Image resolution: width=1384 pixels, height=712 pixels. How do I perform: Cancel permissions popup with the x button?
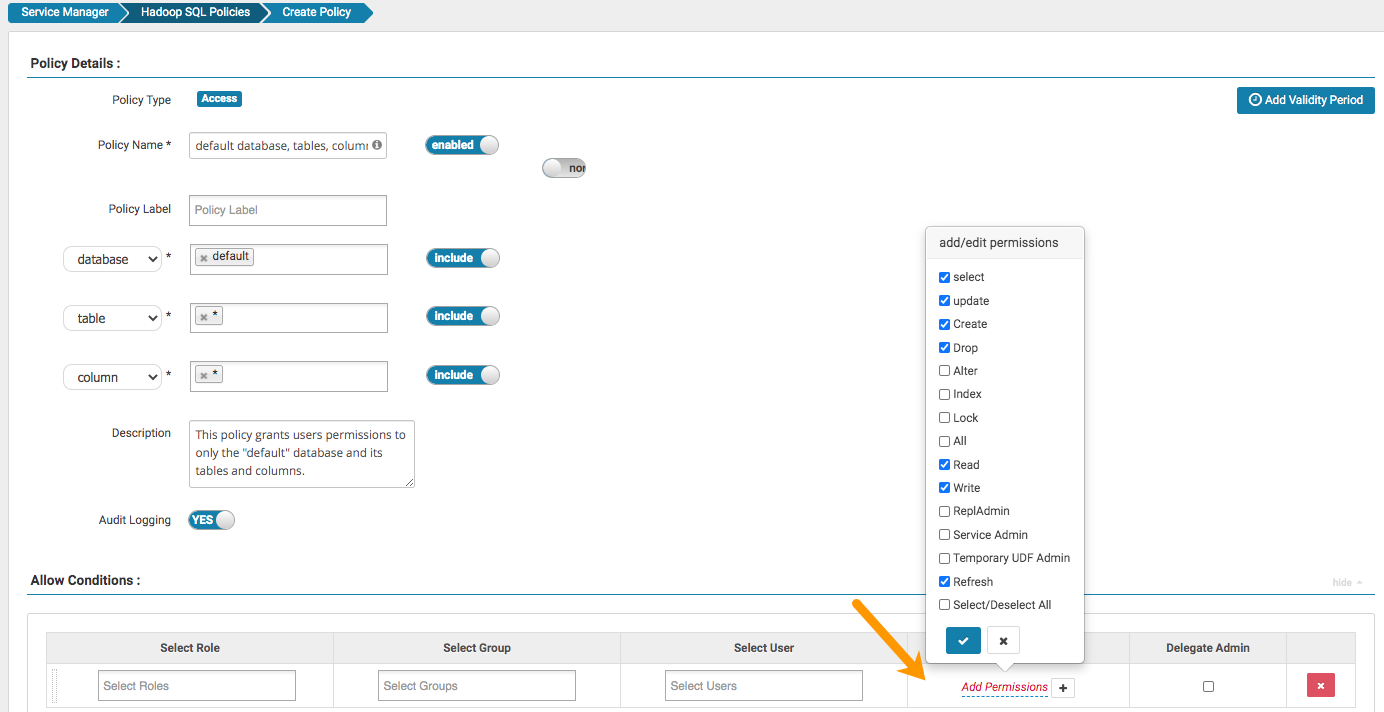pos(1003,641)
